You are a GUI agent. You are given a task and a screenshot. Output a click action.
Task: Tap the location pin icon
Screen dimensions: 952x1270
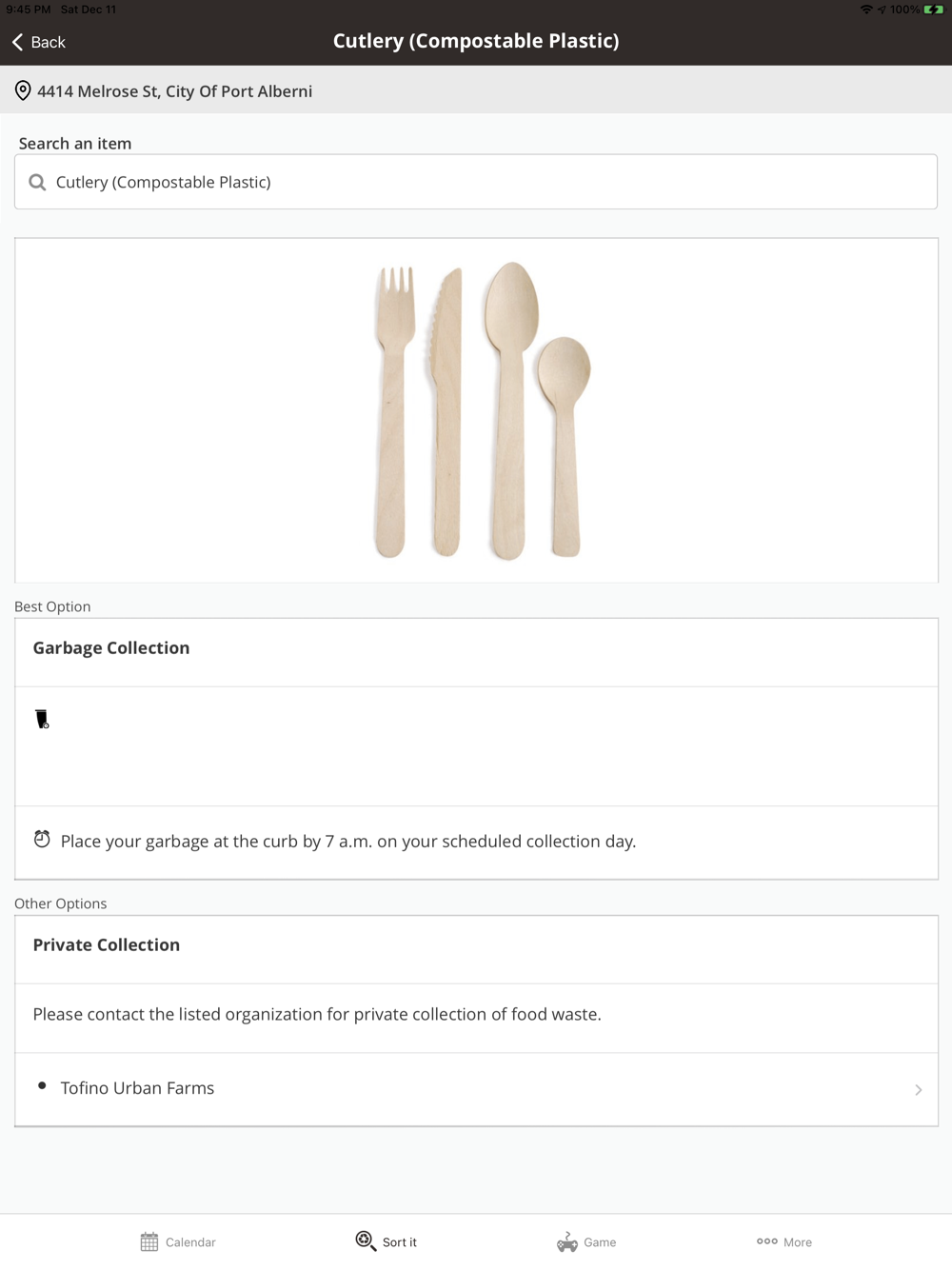[23, 91]
